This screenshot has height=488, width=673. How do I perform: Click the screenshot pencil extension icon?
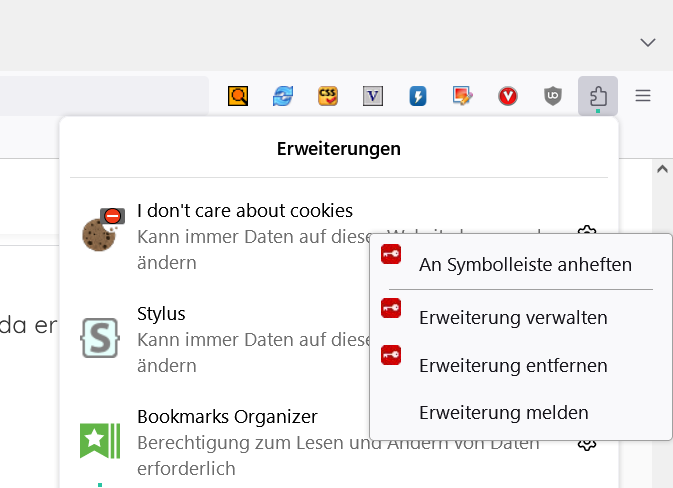[x=462, y=96]
